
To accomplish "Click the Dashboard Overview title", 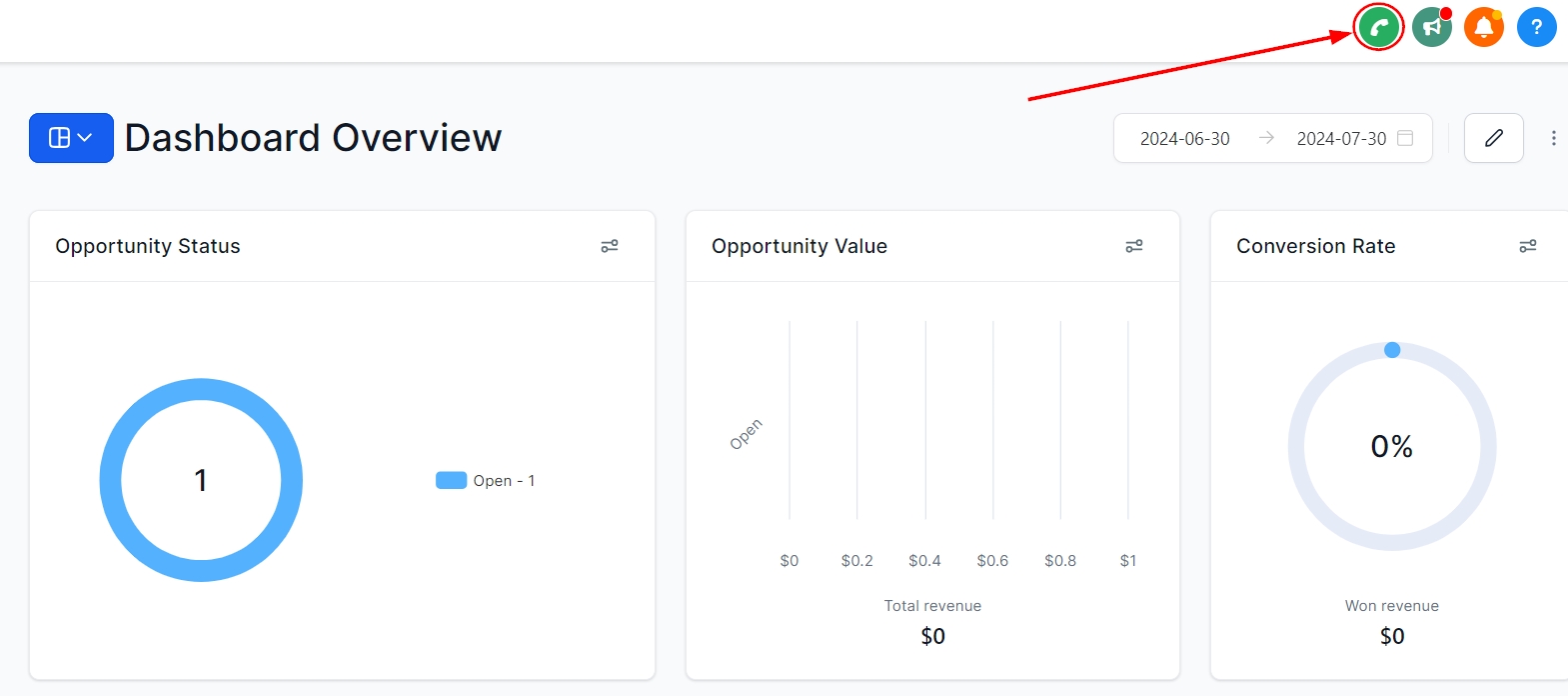I will click(313, 138).
